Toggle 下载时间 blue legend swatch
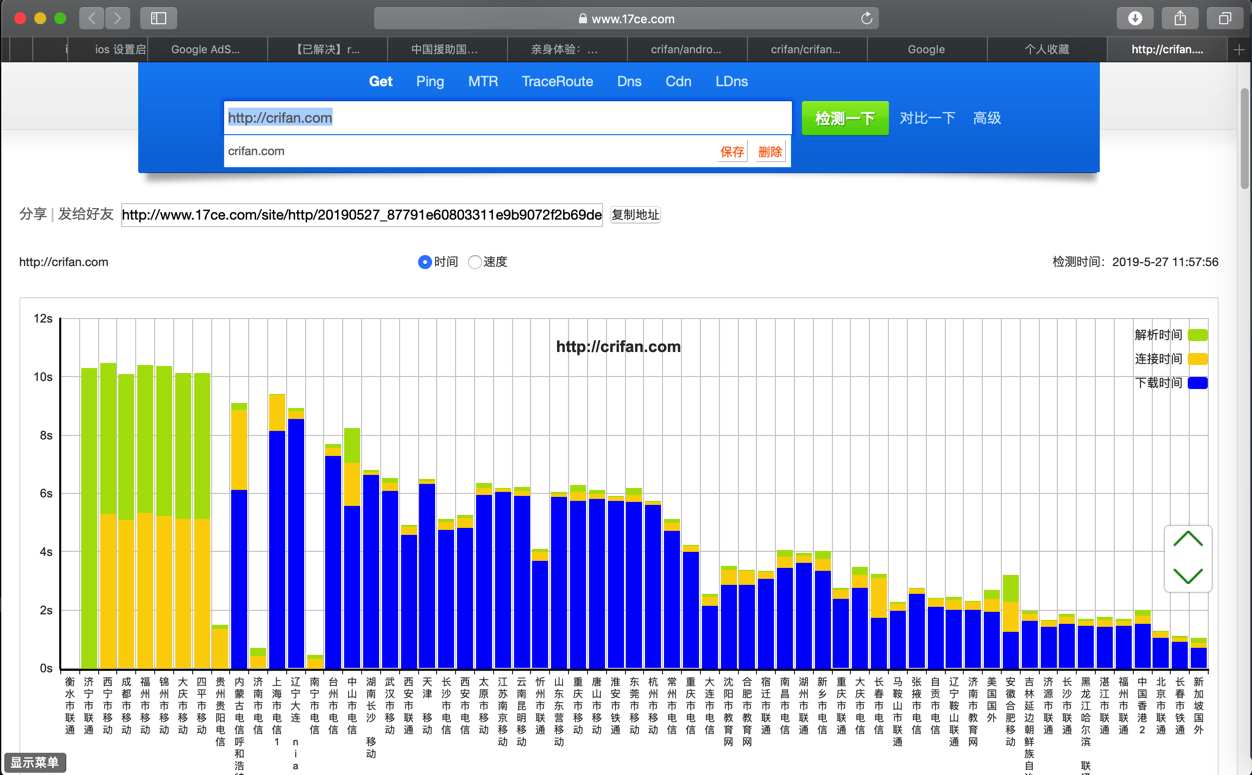Screen dimensions: 1252x775 [1197, 383]
